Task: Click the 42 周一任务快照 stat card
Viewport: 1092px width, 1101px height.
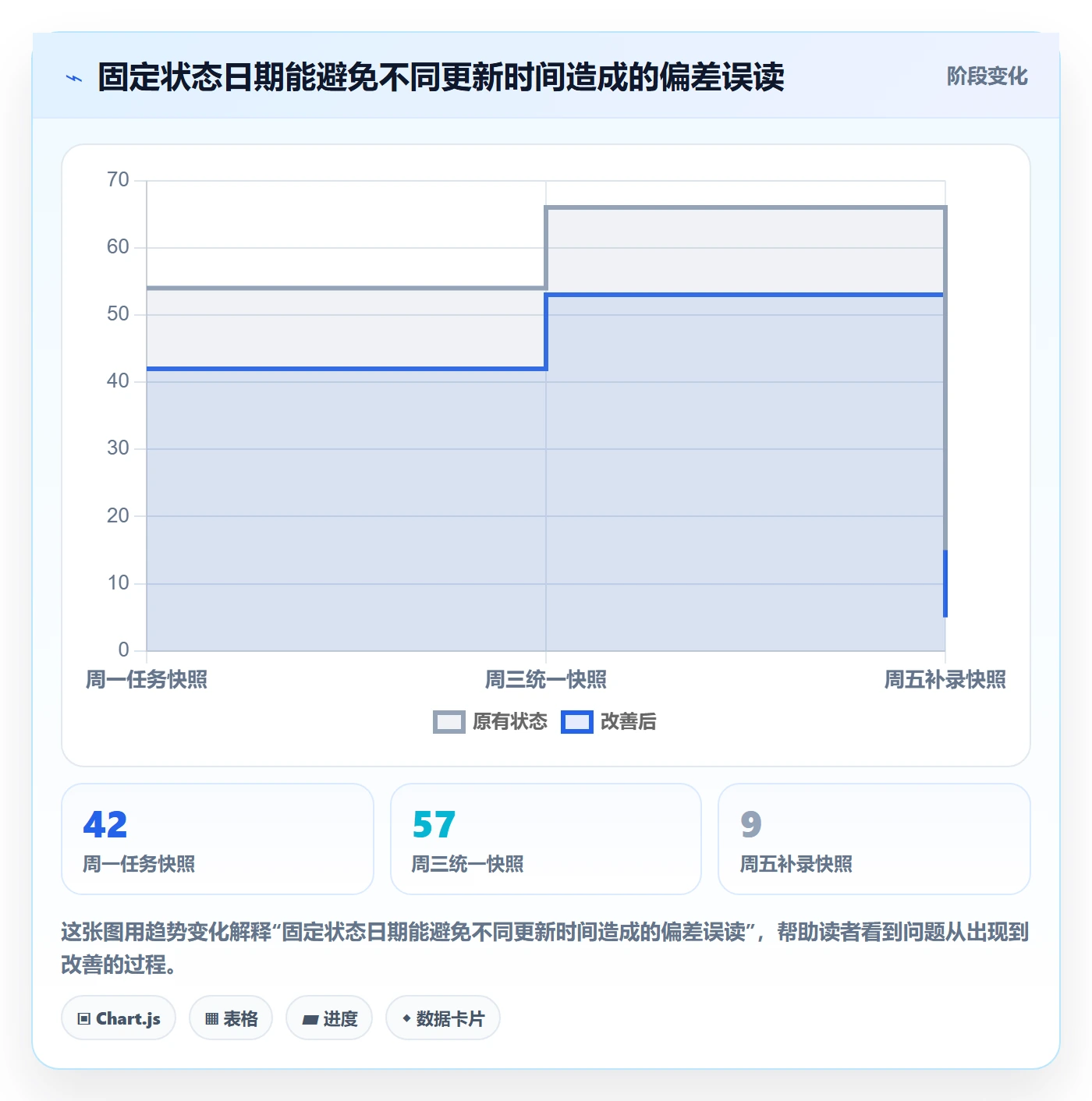Action: [x=218, y=839]
